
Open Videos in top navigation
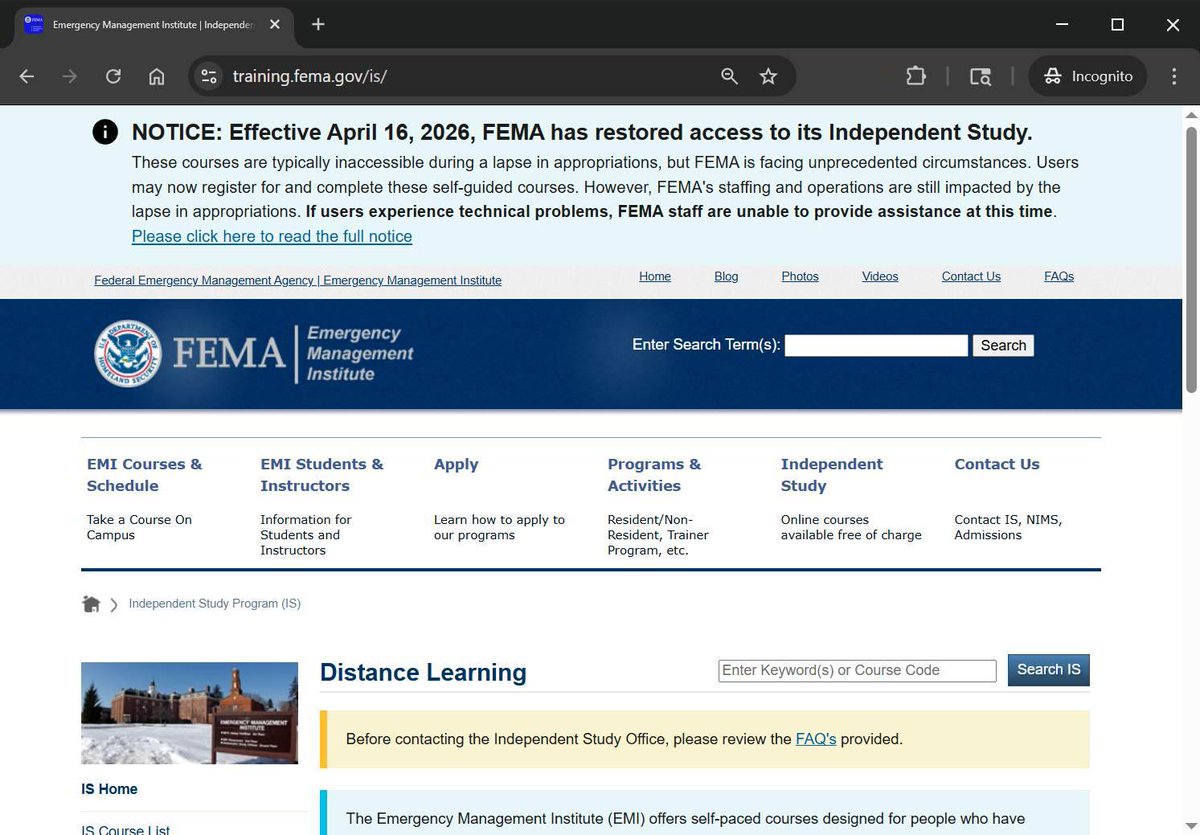click(880, 276)
